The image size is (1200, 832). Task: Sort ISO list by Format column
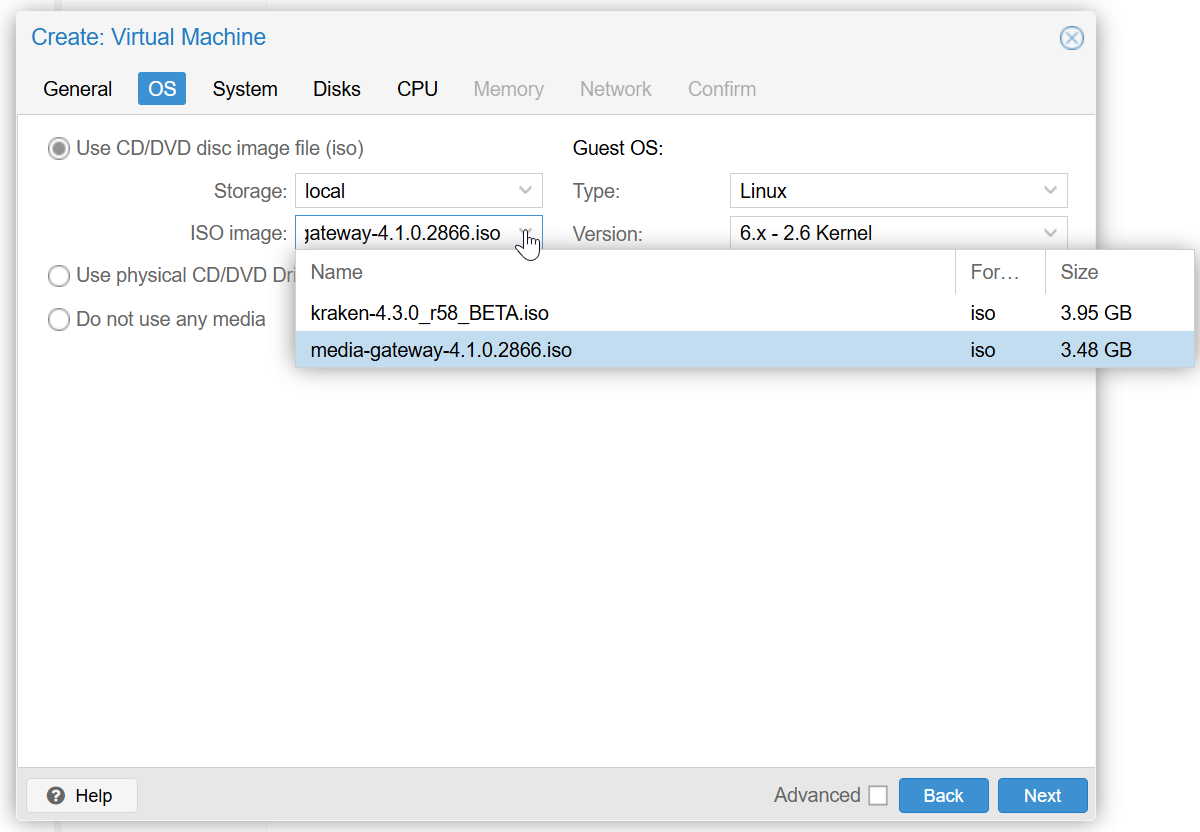click(1001, 272)
